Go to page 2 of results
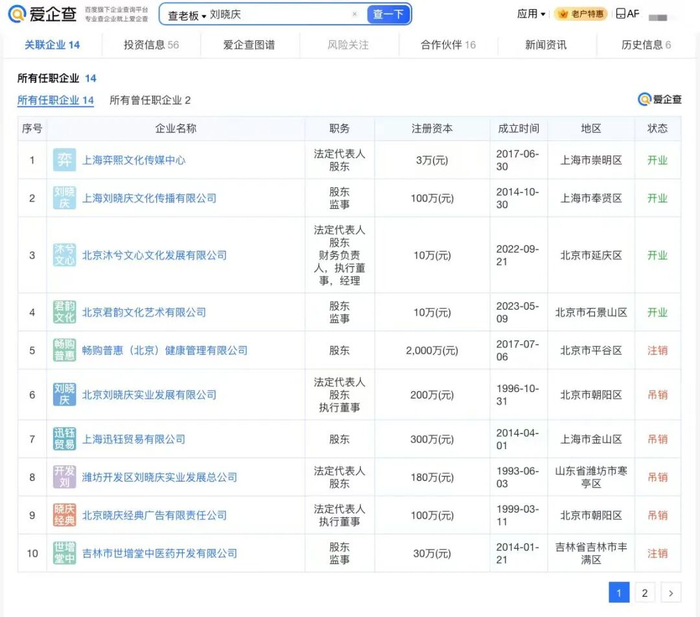 coord(645,593)
